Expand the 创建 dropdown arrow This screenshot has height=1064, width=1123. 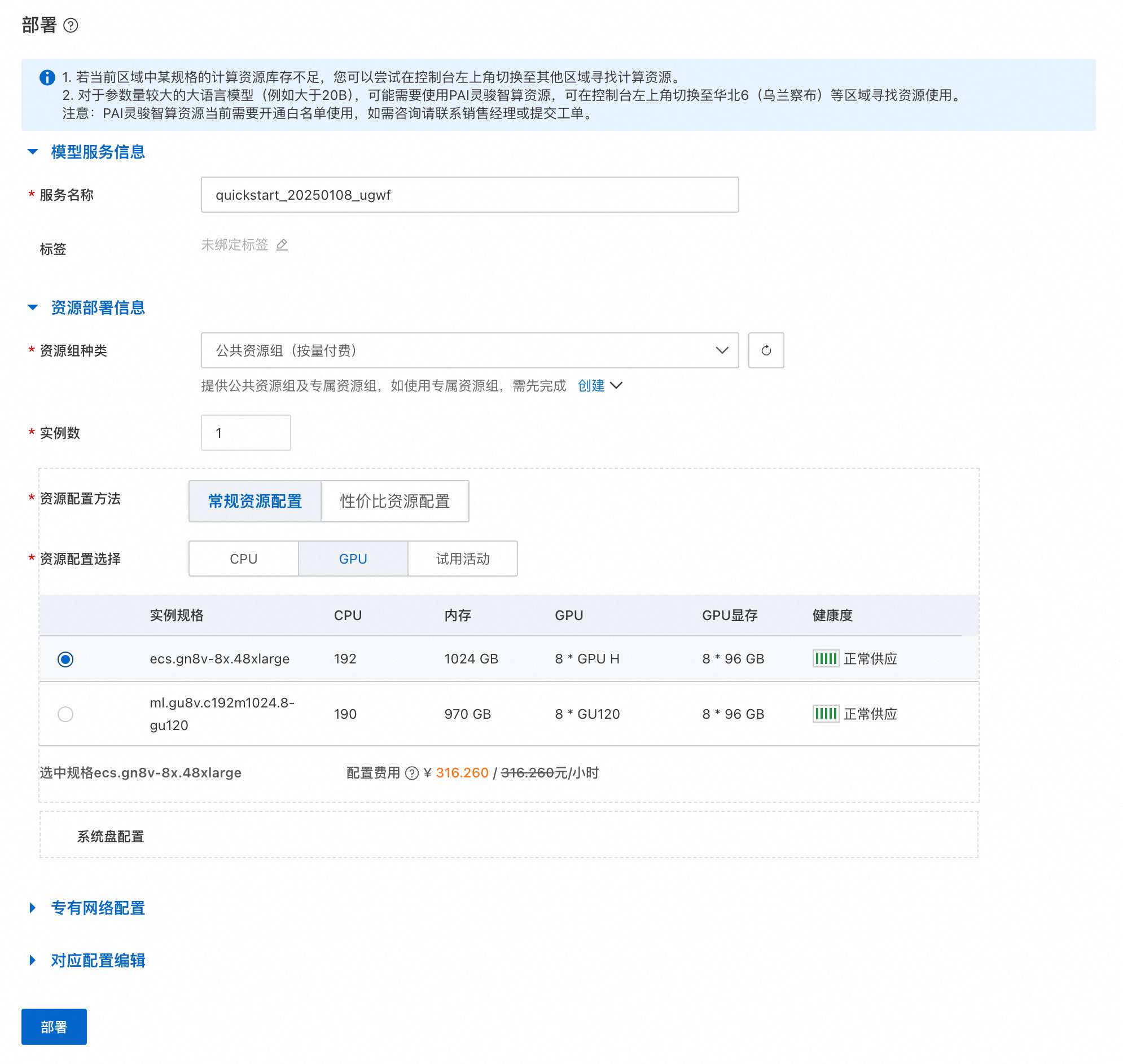(x=616, y=386)
